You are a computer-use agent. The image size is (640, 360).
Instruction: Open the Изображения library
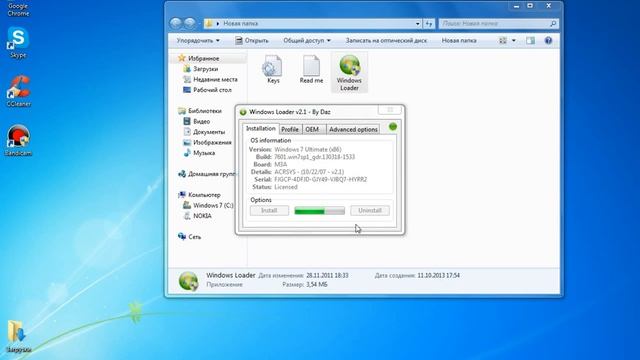pyautogui.click(x=212, y=142)
